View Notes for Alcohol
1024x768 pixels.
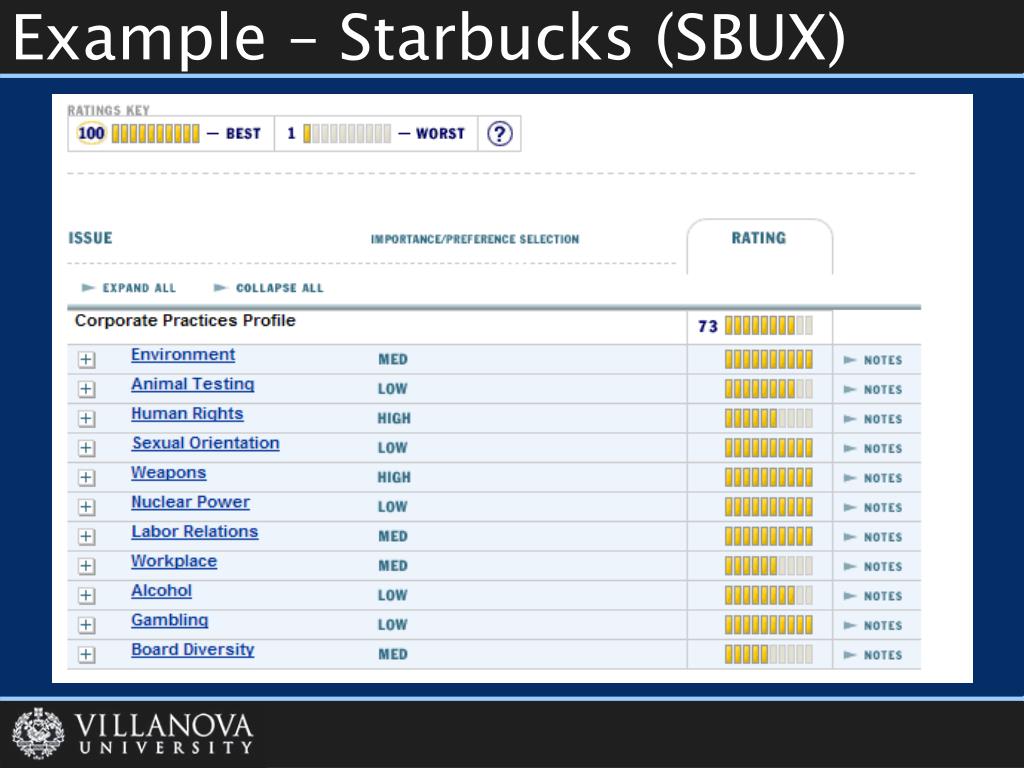(873, 596)
